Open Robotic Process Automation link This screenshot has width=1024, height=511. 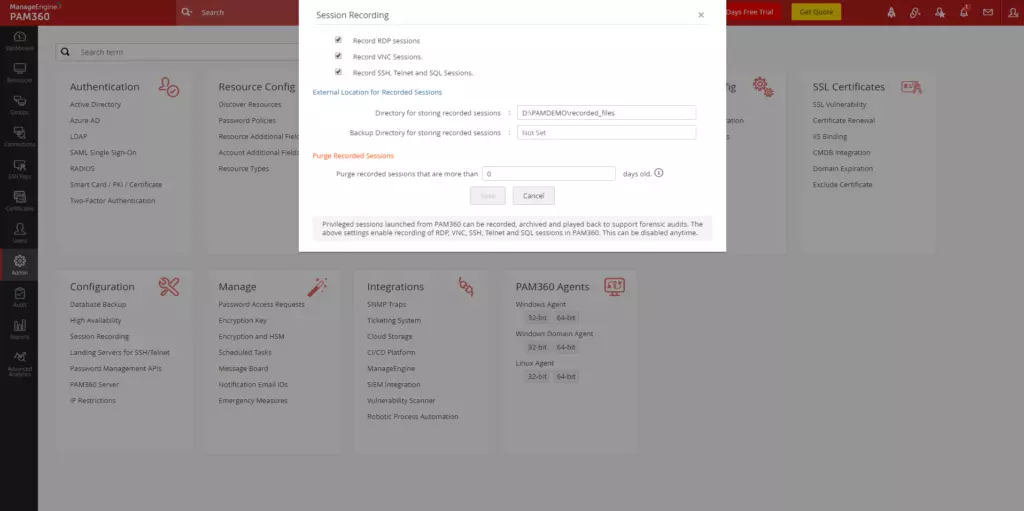coord(413,416)
